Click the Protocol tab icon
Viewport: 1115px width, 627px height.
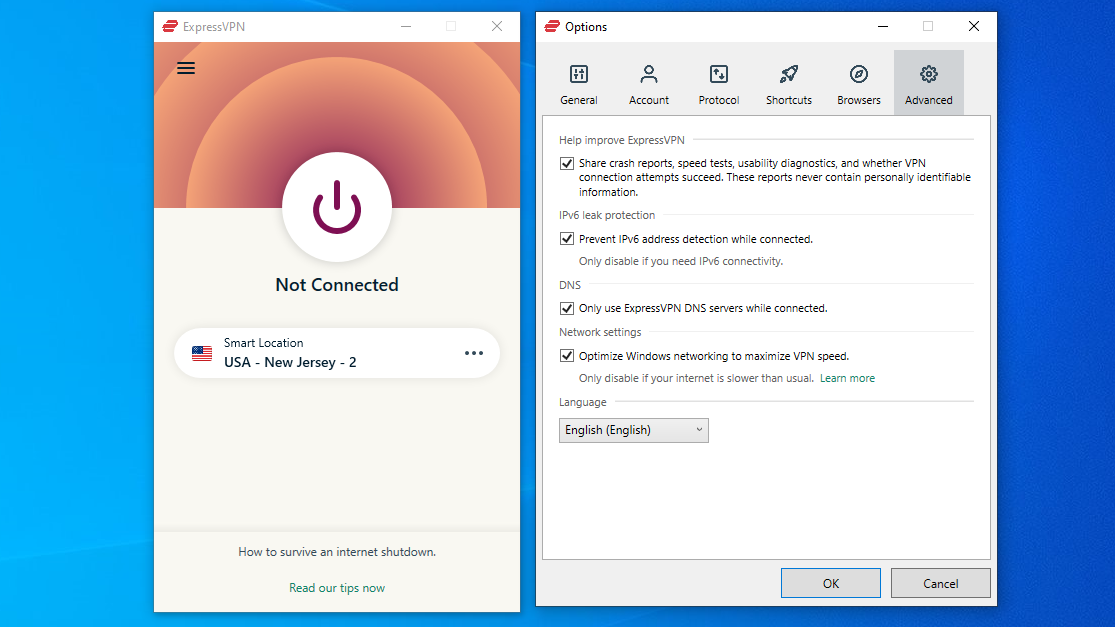[x=718, y=75]
